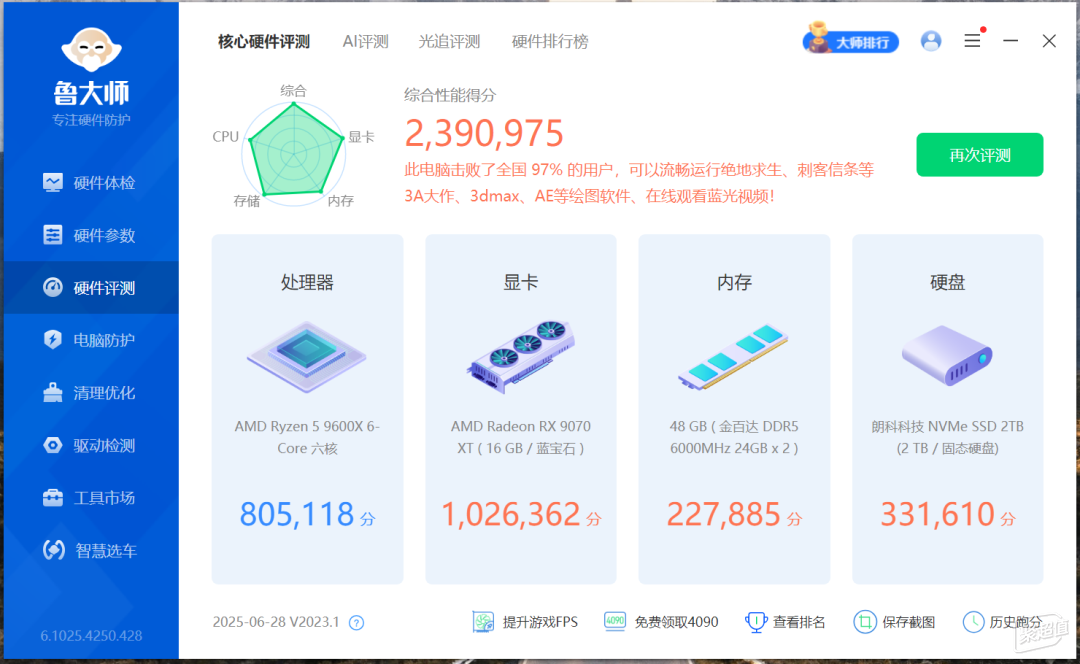Click the 保存截图 link
Viewport: 1080px width, 664px height.
[894, 622]
